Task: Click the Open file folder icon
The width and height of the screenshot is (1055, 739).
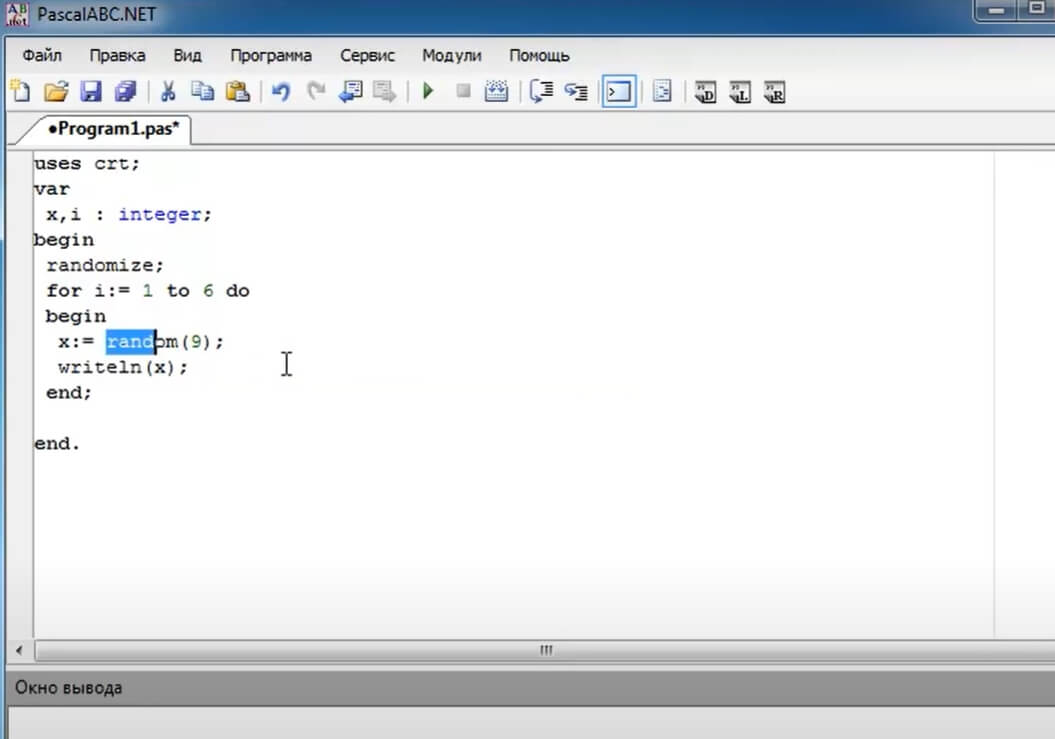Action: (56, 92)
